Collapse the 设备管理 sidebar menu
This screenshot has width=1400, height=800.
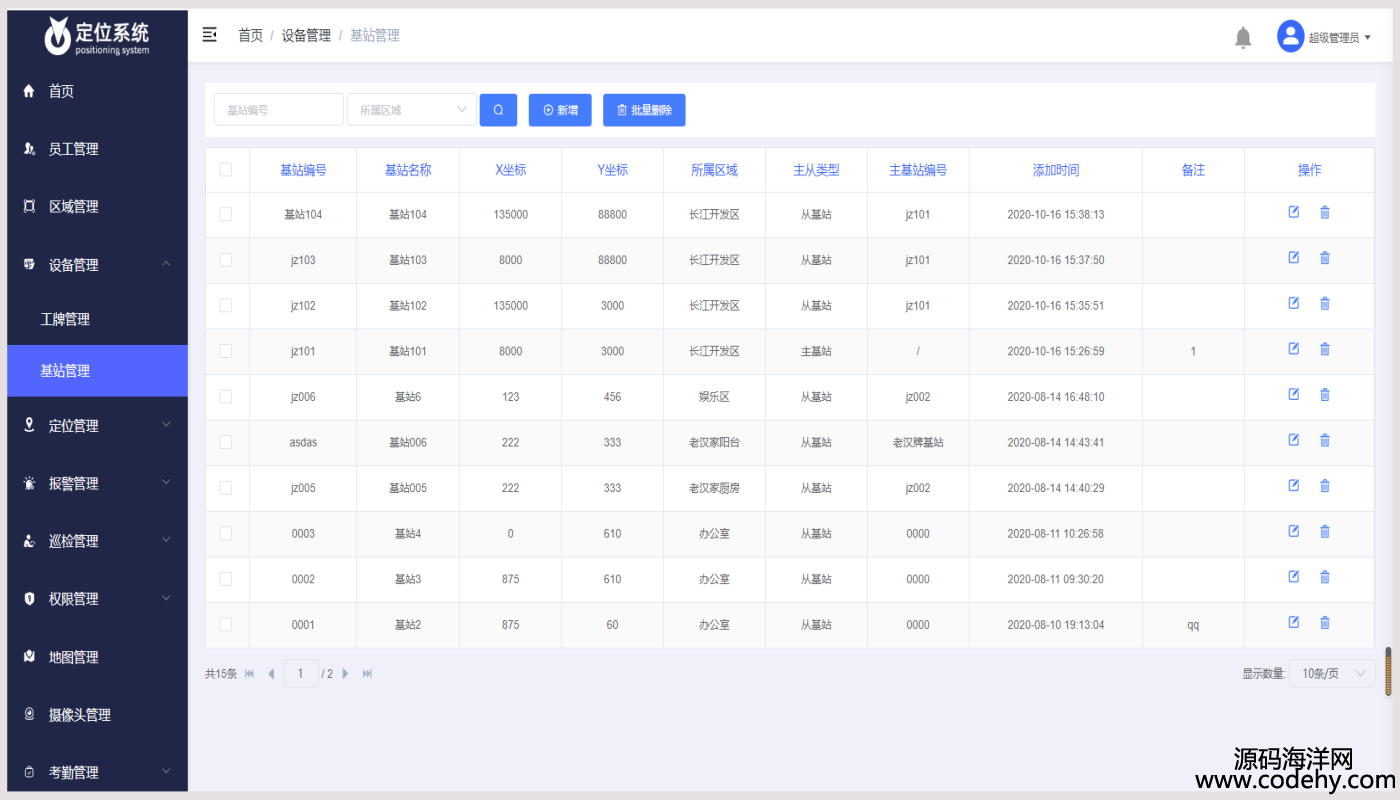(x=97, y=265)
